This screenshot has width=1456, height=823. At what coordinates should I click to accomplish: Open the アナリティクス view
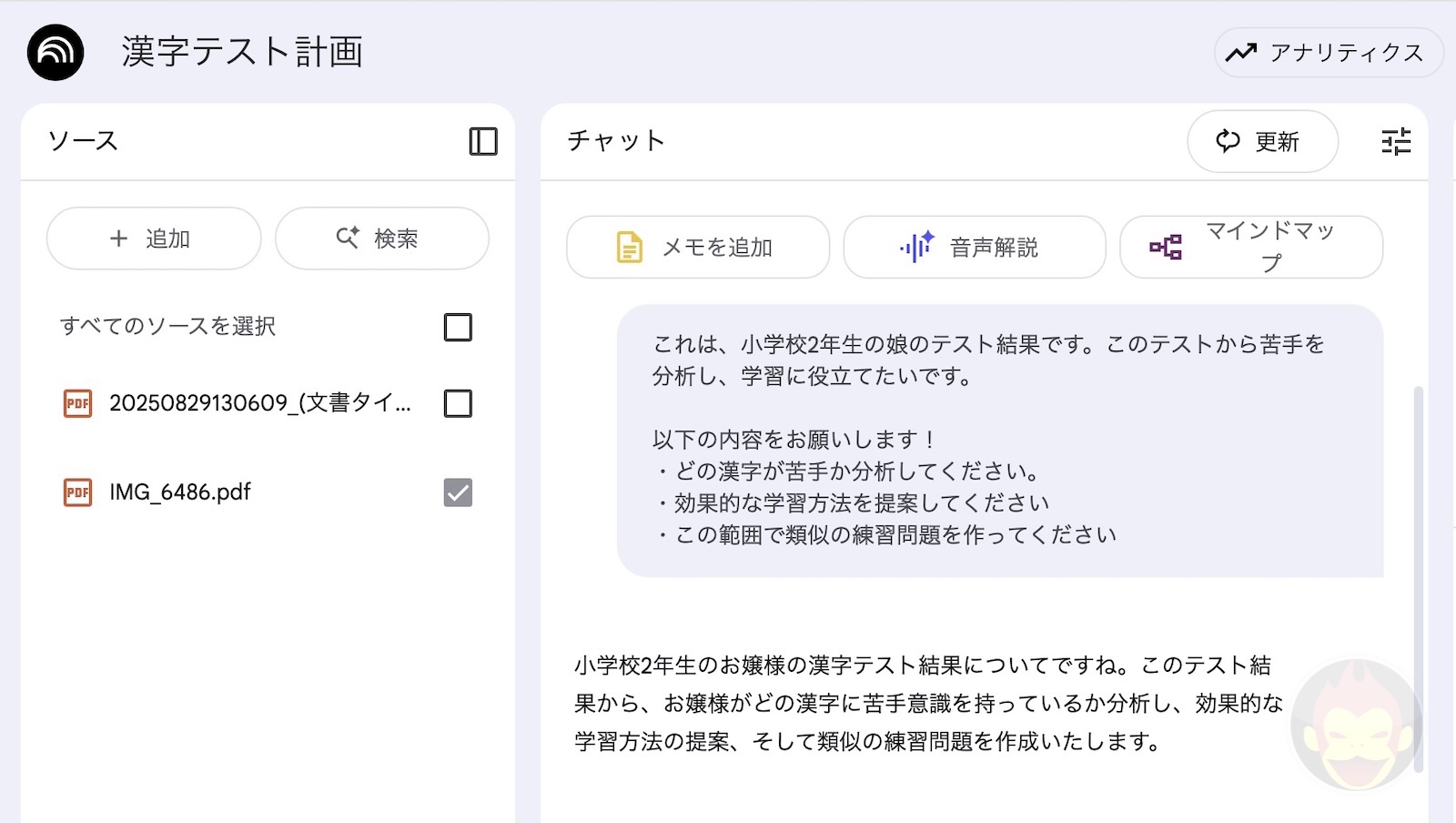(x=1328, y=53)
